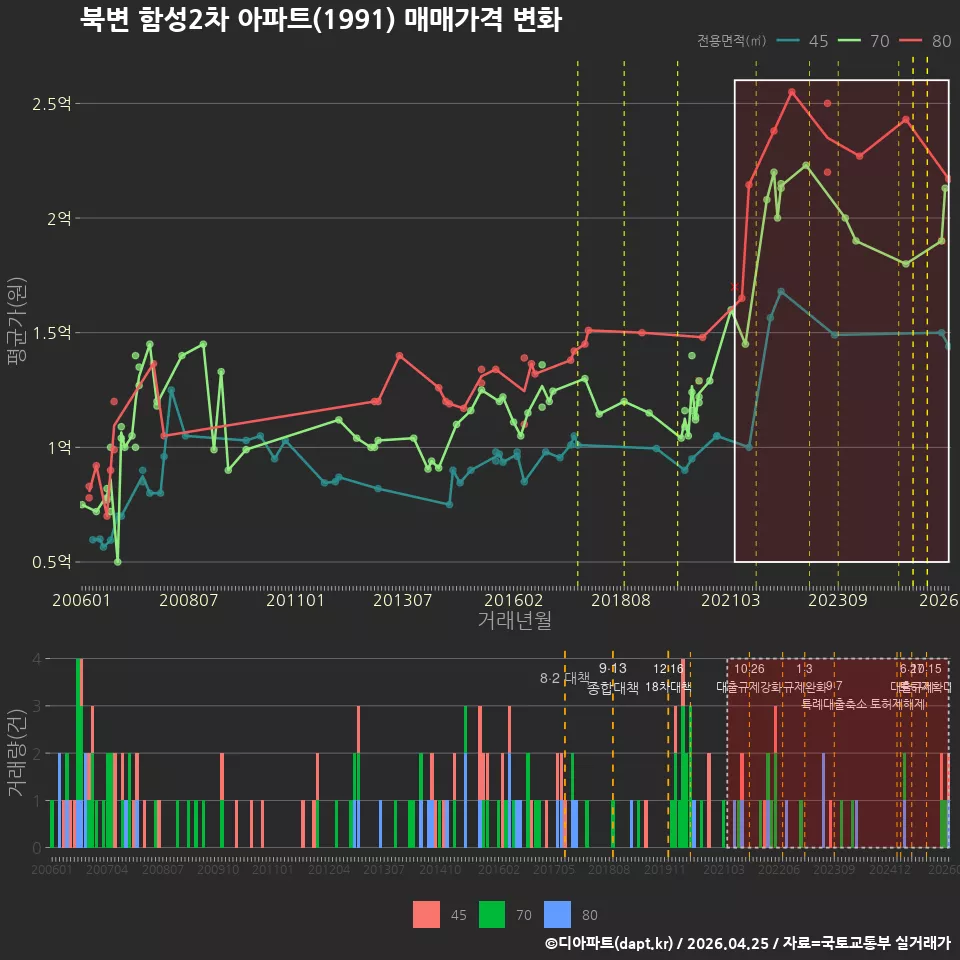Click the 9·13 종합대책 marker label
This screenshot has width=960, height=960.
click(613, 678)
